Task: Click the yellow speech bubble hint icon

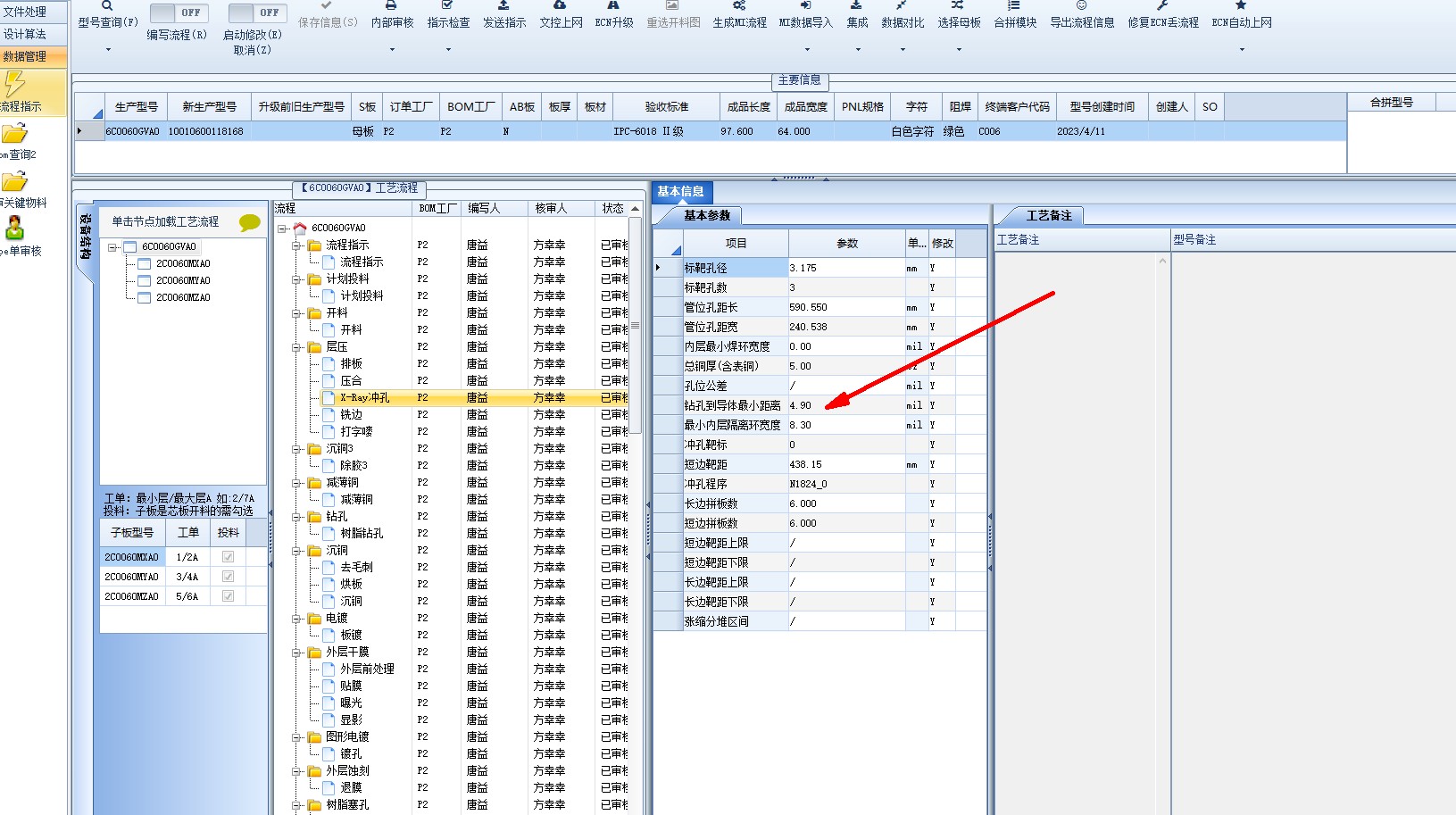Action: coord(250,222)
